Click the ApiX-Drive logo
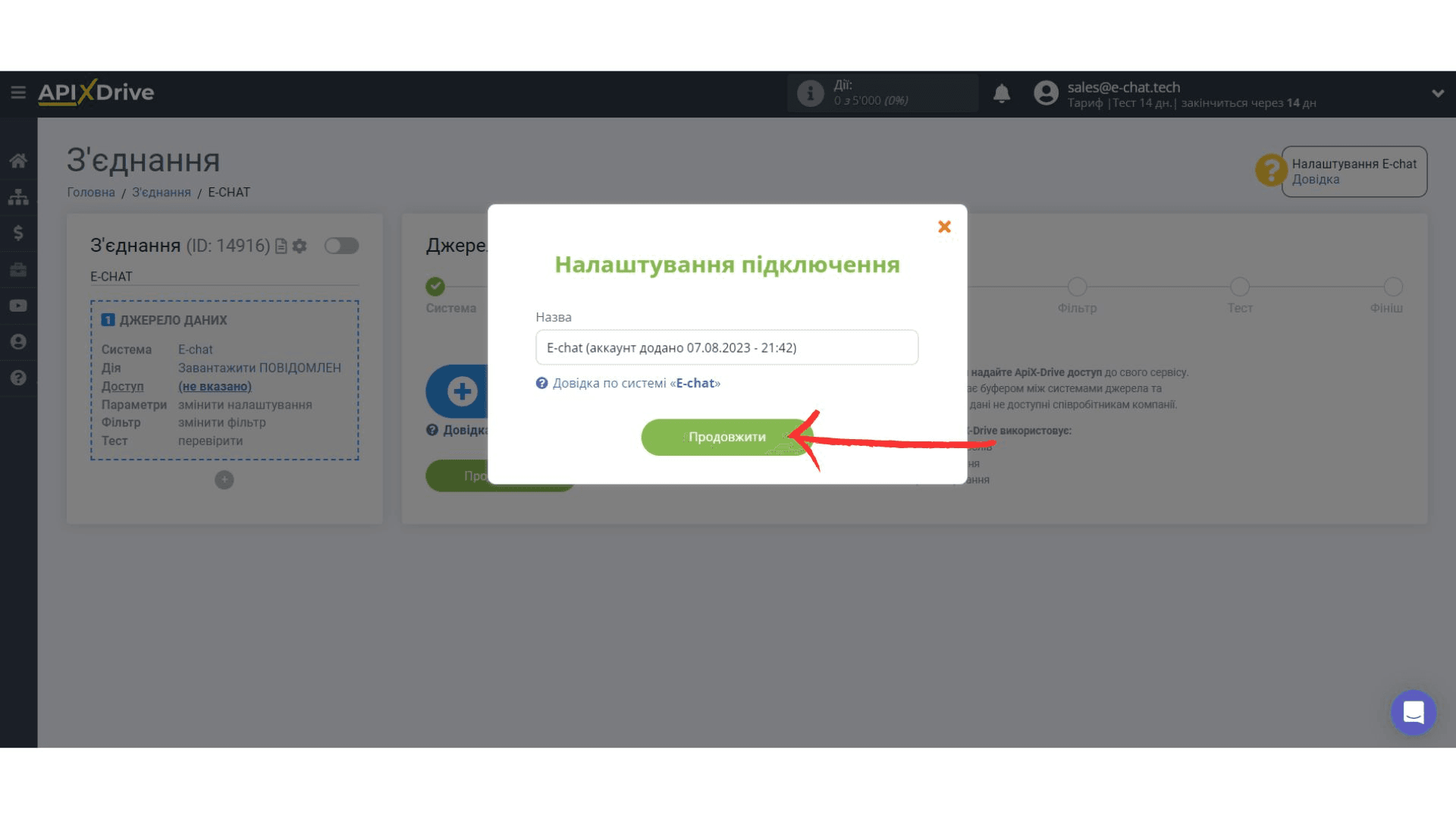The image size is (1456, 819). tap(96, 93)
